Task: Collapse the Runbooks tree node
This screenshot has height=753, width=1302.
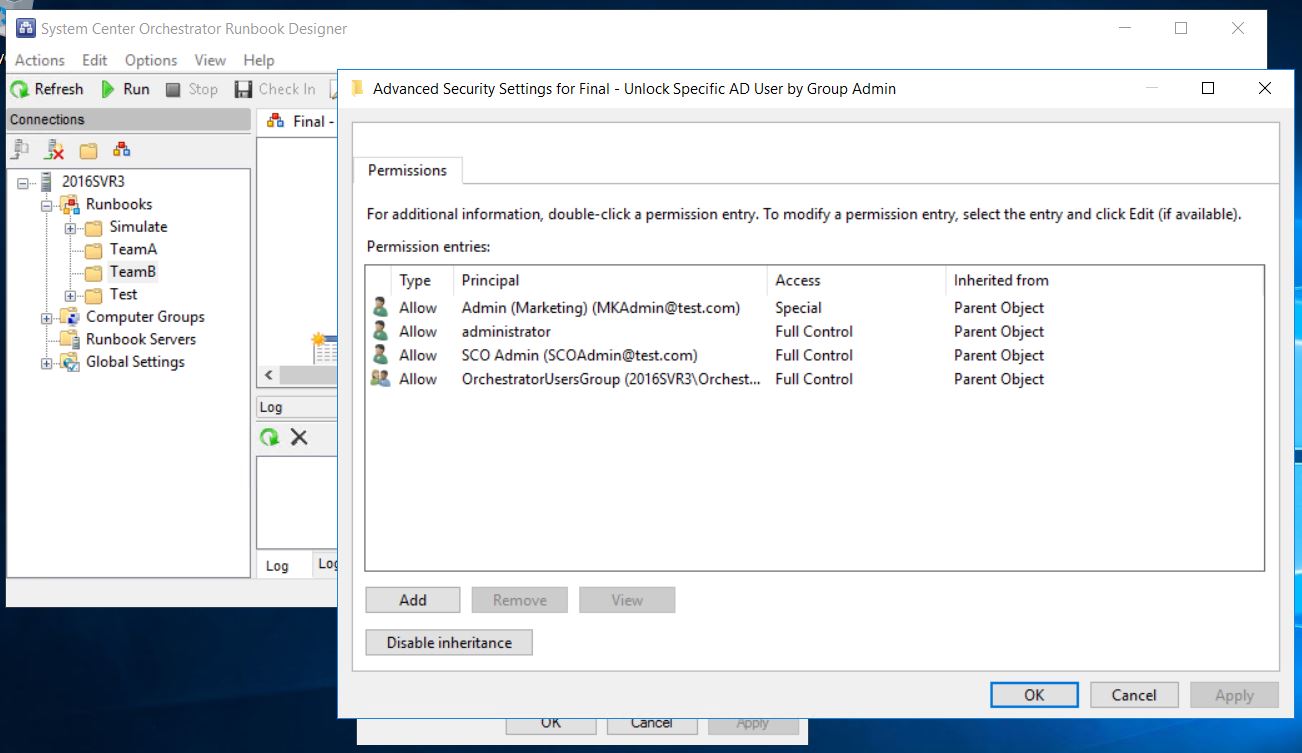Action: [46, 205]
